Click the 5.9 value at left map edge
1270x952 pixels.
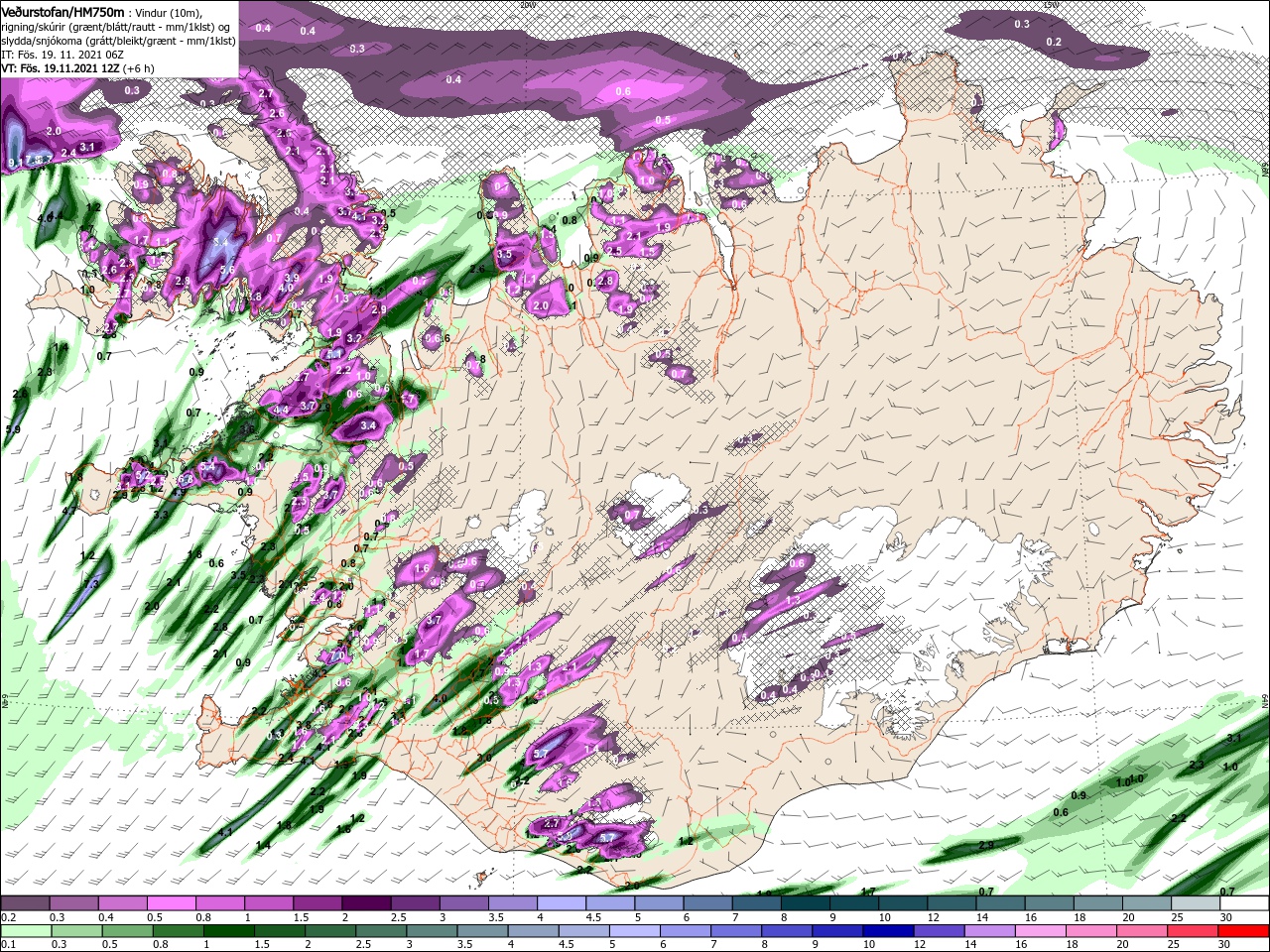(x=13, y=429)
